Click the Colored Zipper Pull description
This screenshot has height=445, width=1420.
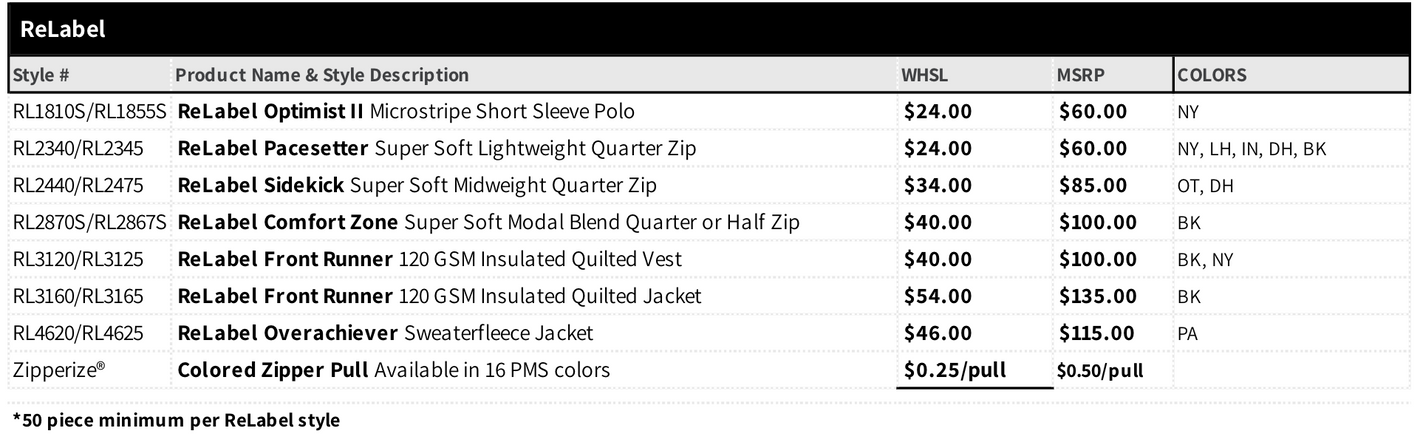tap(393, 371)
